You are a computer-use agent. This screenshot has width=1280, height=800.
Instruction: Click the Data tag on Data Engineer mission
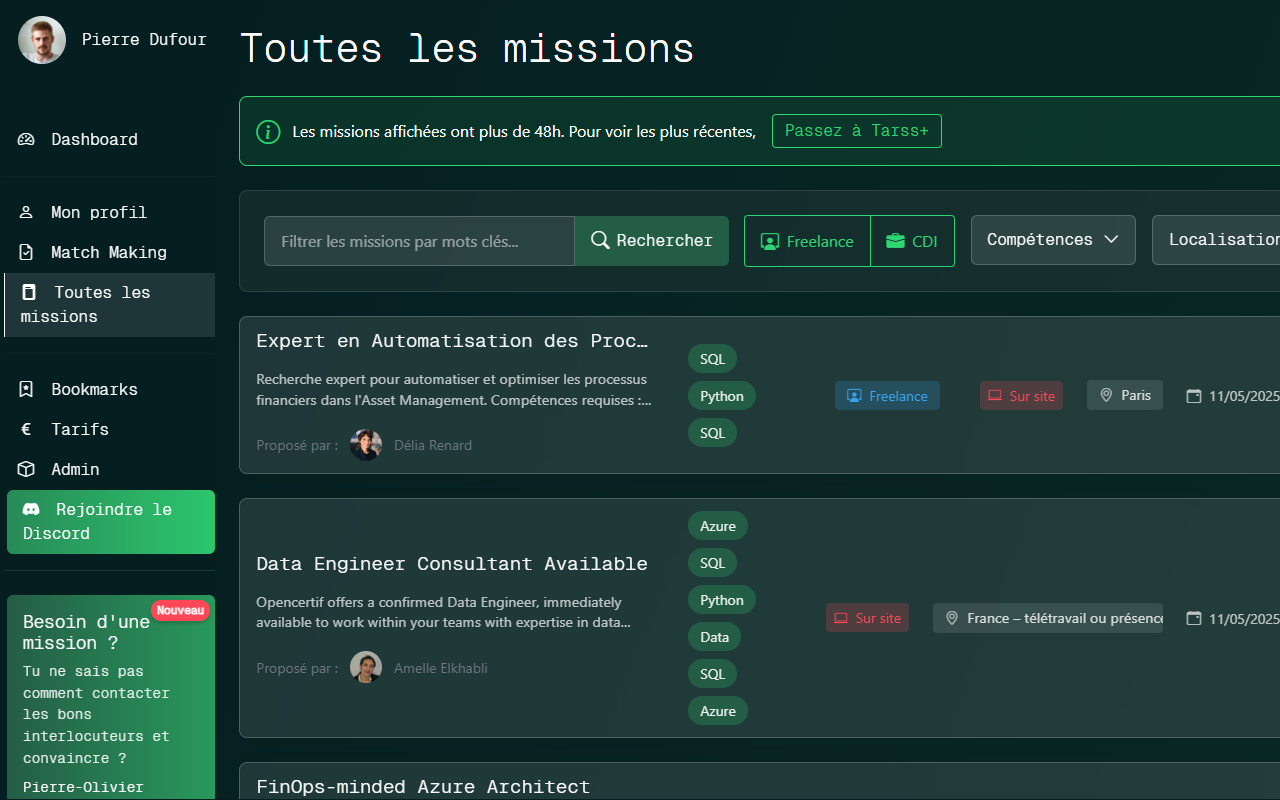coord(714,637)
